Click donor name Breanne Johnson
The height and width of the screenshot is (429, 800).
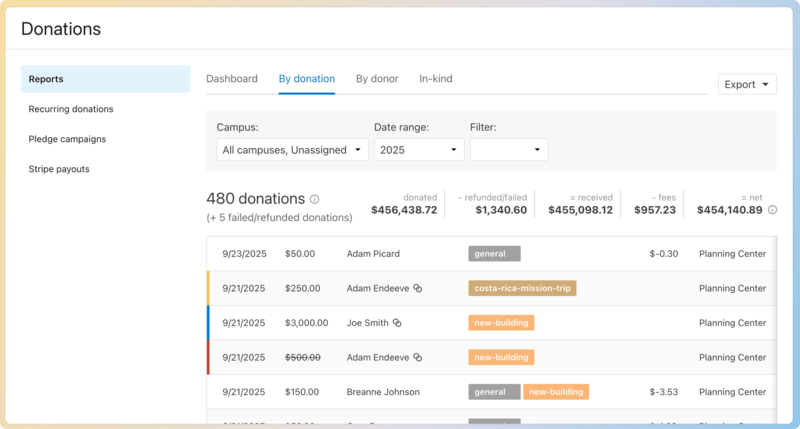383,392
